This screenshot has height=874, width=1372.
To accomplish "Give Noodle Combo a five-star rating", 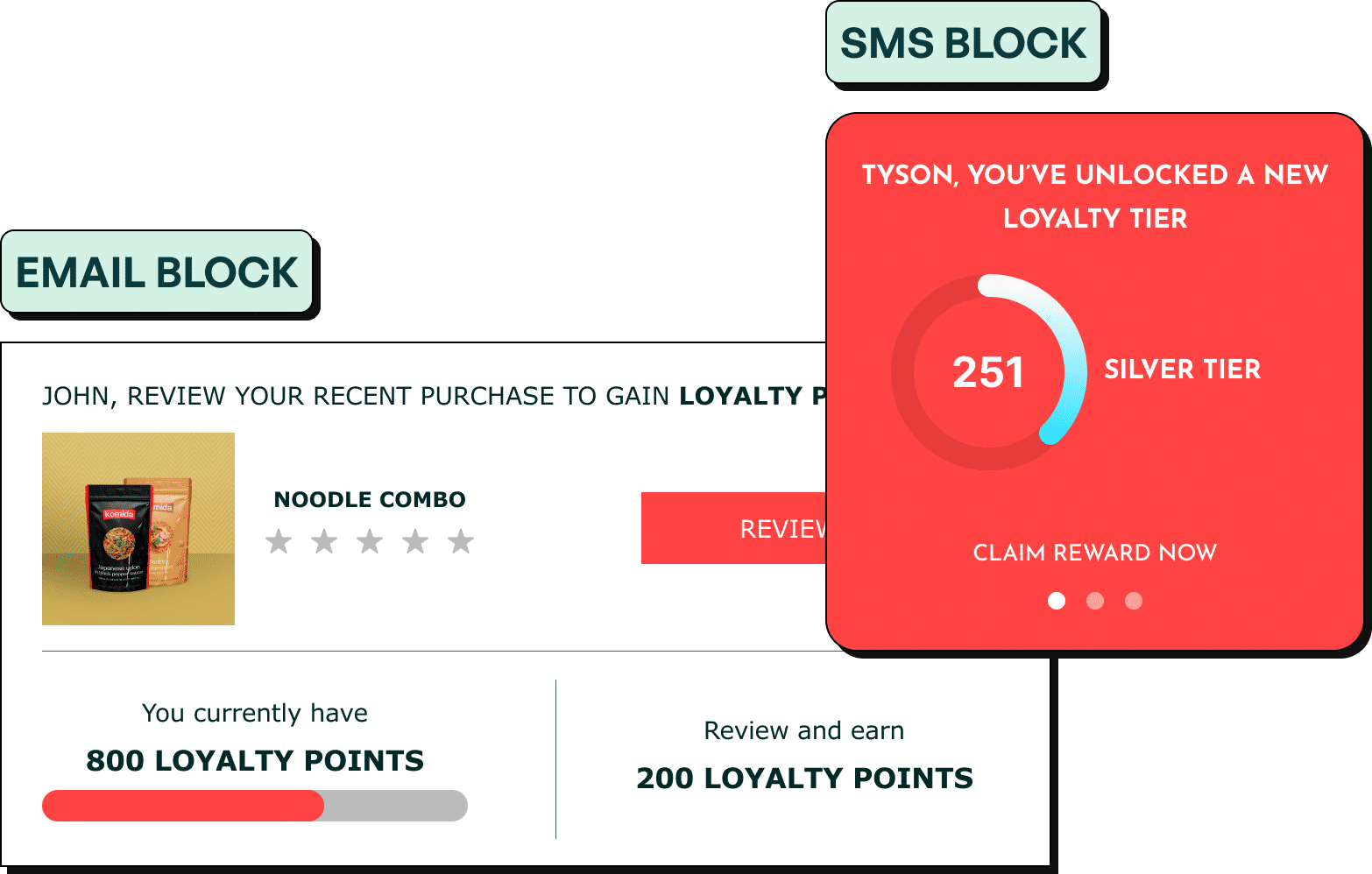I will point(461,542).
